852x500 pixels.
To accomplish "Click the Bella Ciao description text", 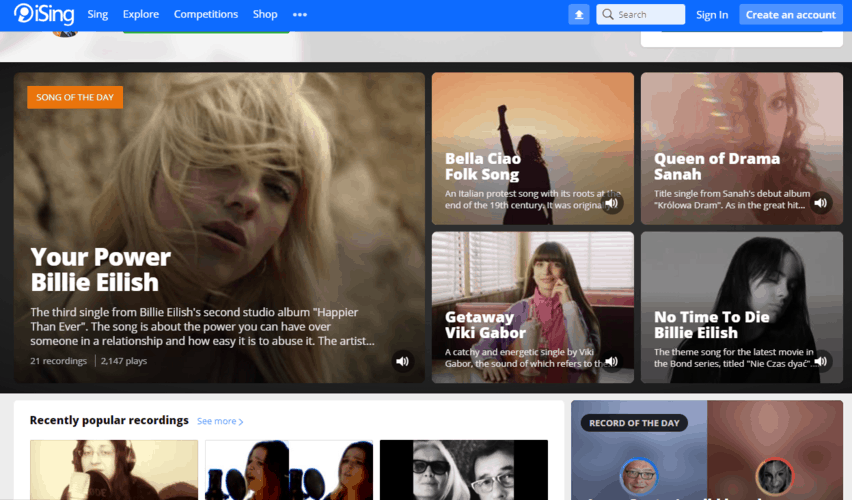I will [532, 199].
